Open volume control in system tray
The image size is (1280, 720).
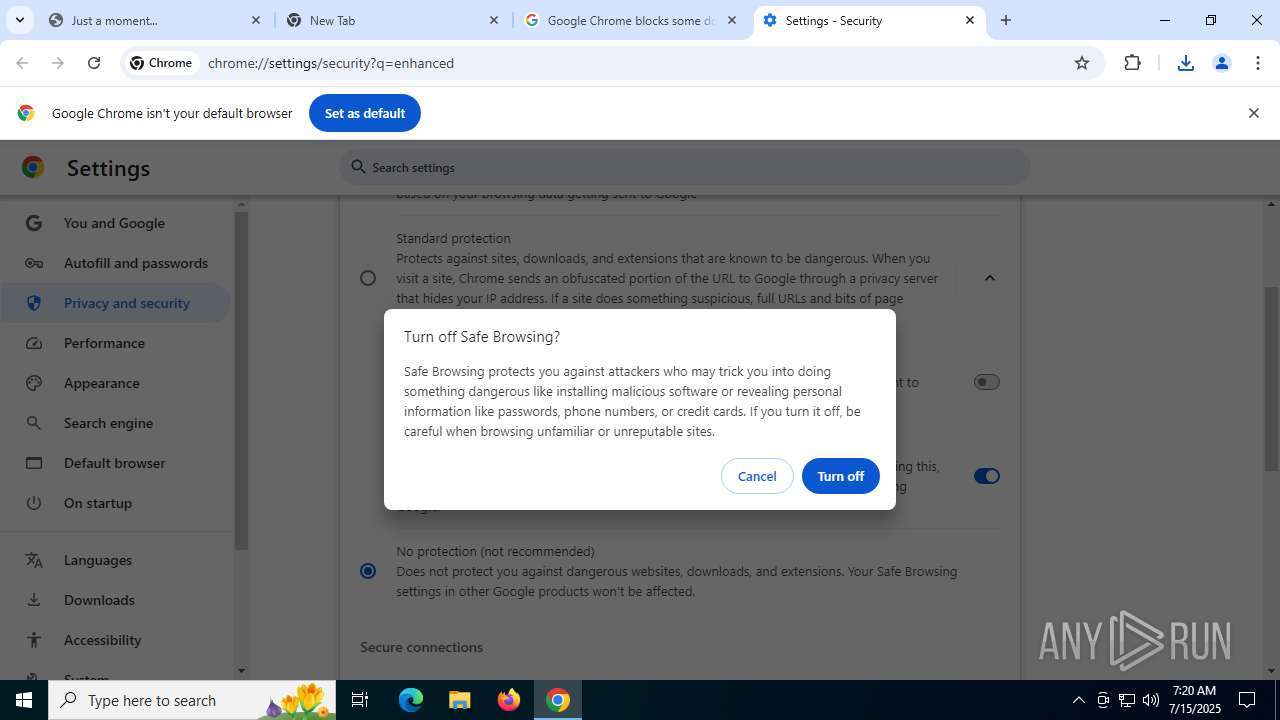(1150, 700)
